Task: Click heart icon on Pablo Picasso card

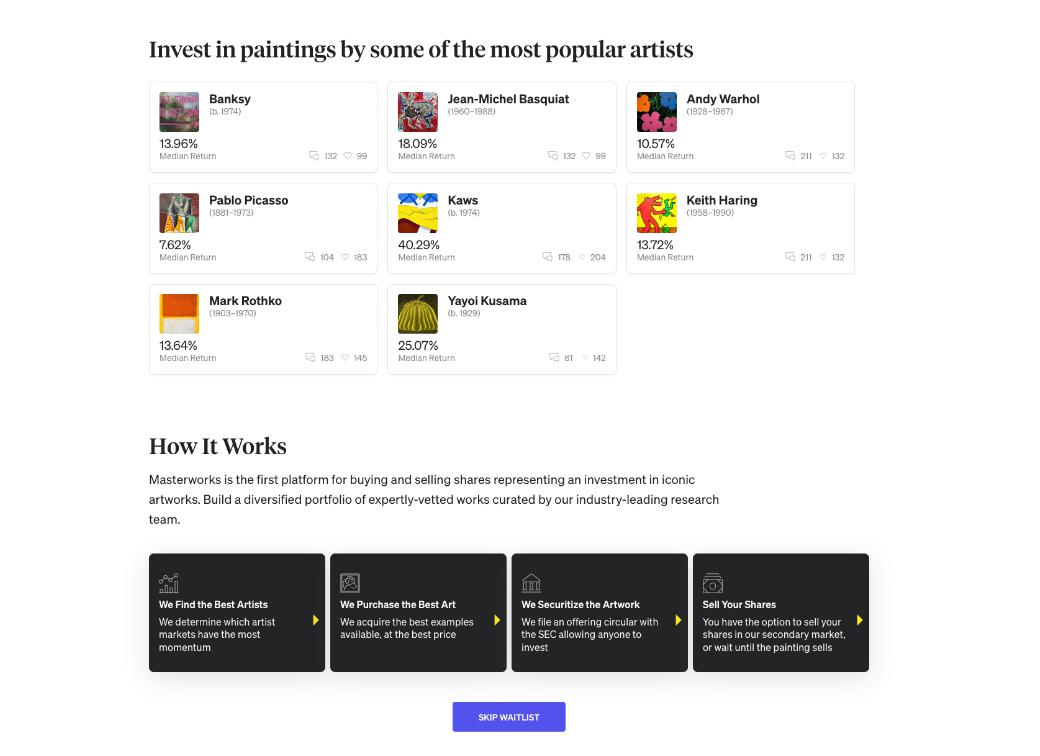Action: point(345,257)
